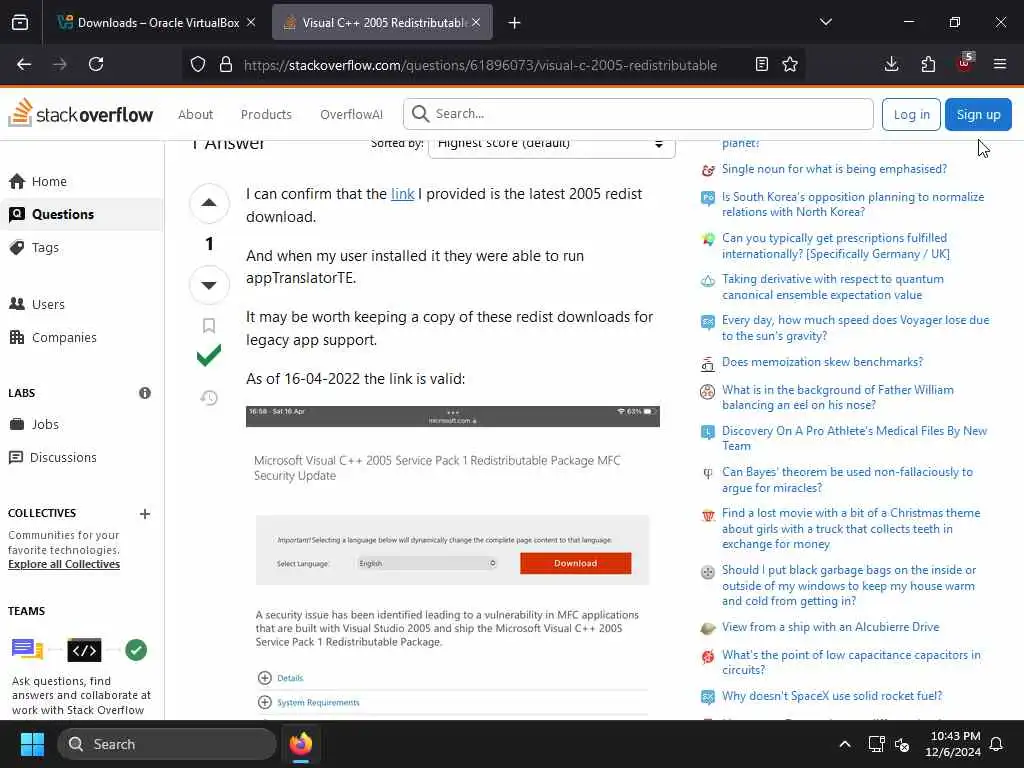Open the extensions puzzle icon
Viewport: 1024px width, 768px height.
[x=928, y=64]
